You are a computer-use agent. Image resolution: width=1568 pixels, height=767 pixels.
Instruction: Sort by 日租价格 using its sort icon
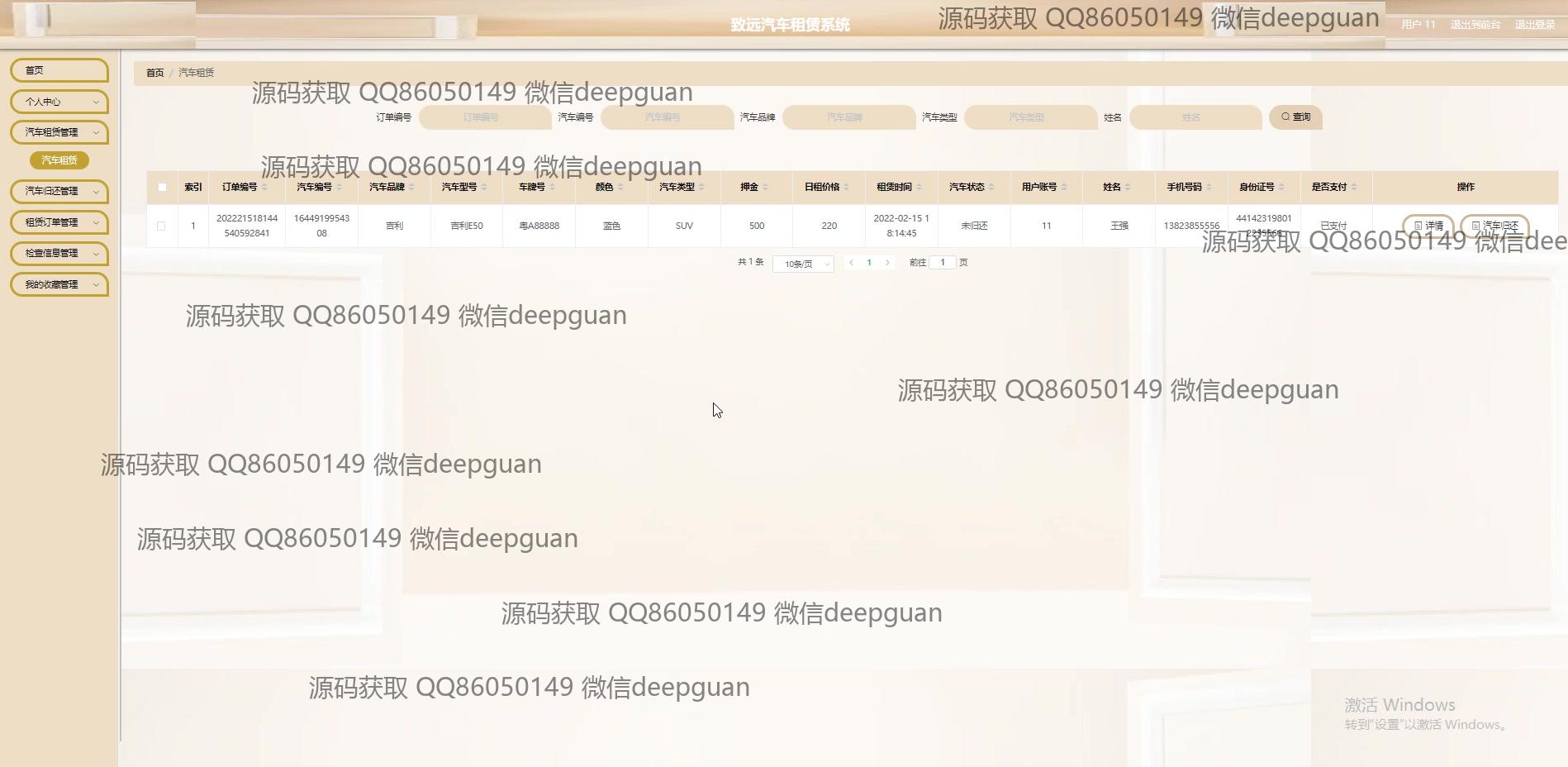846,188
